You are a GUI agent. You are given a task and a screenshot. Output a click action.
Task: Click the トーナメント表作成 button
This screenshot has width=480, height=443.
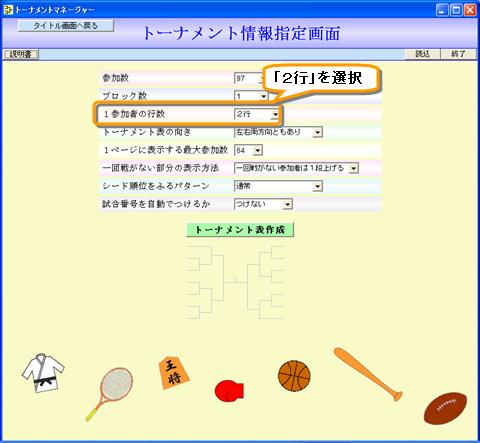[x=240, y=230]
